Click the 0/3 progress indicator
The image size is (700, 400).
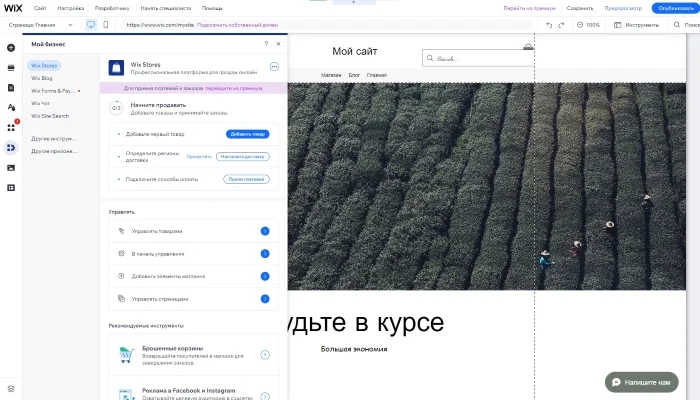(116, 108)
